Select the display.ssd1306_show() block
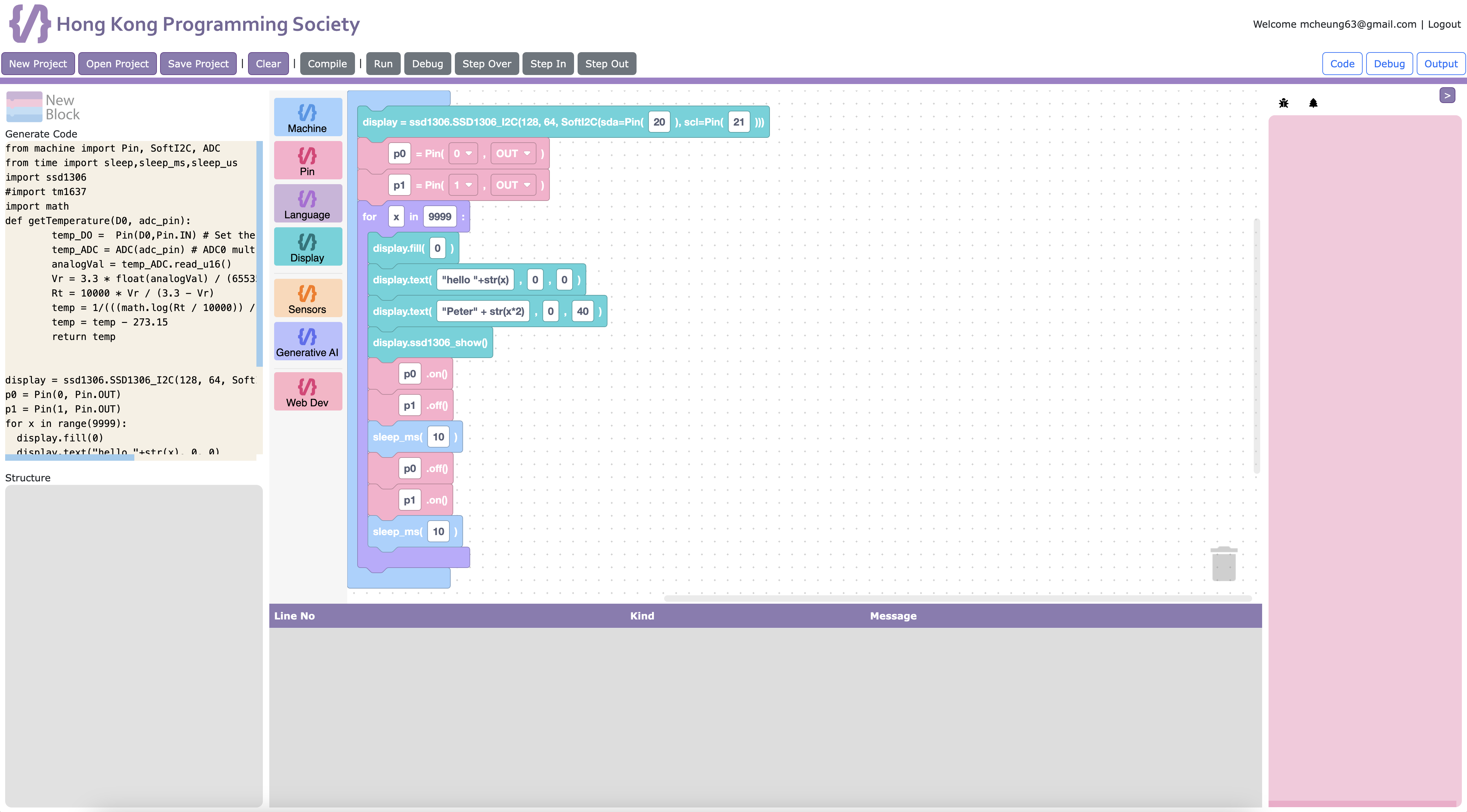Viewport: 1467px width, 812px height. (430, 343)
